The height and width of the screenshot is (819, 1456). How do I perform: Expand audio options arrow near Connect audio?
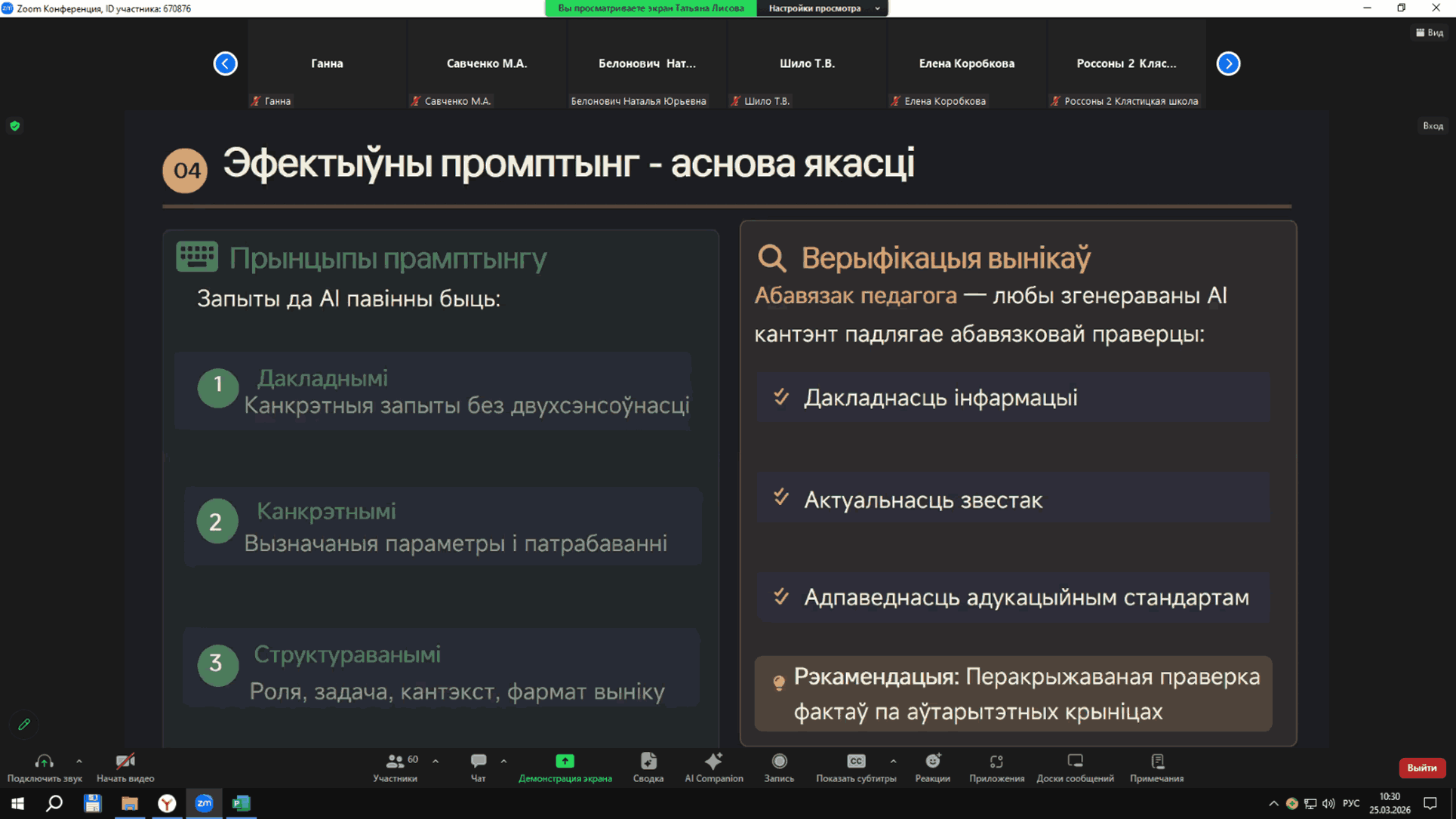point(79,761)
